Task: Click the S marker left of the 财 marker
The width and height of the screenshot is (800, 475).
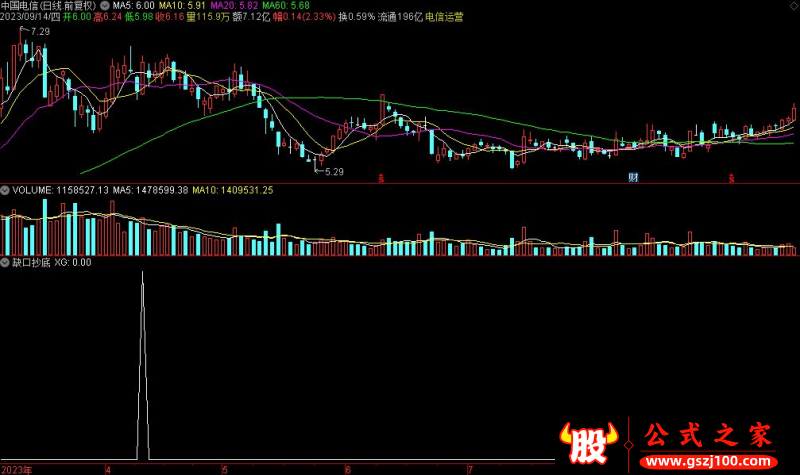Action: pos(381,179)
